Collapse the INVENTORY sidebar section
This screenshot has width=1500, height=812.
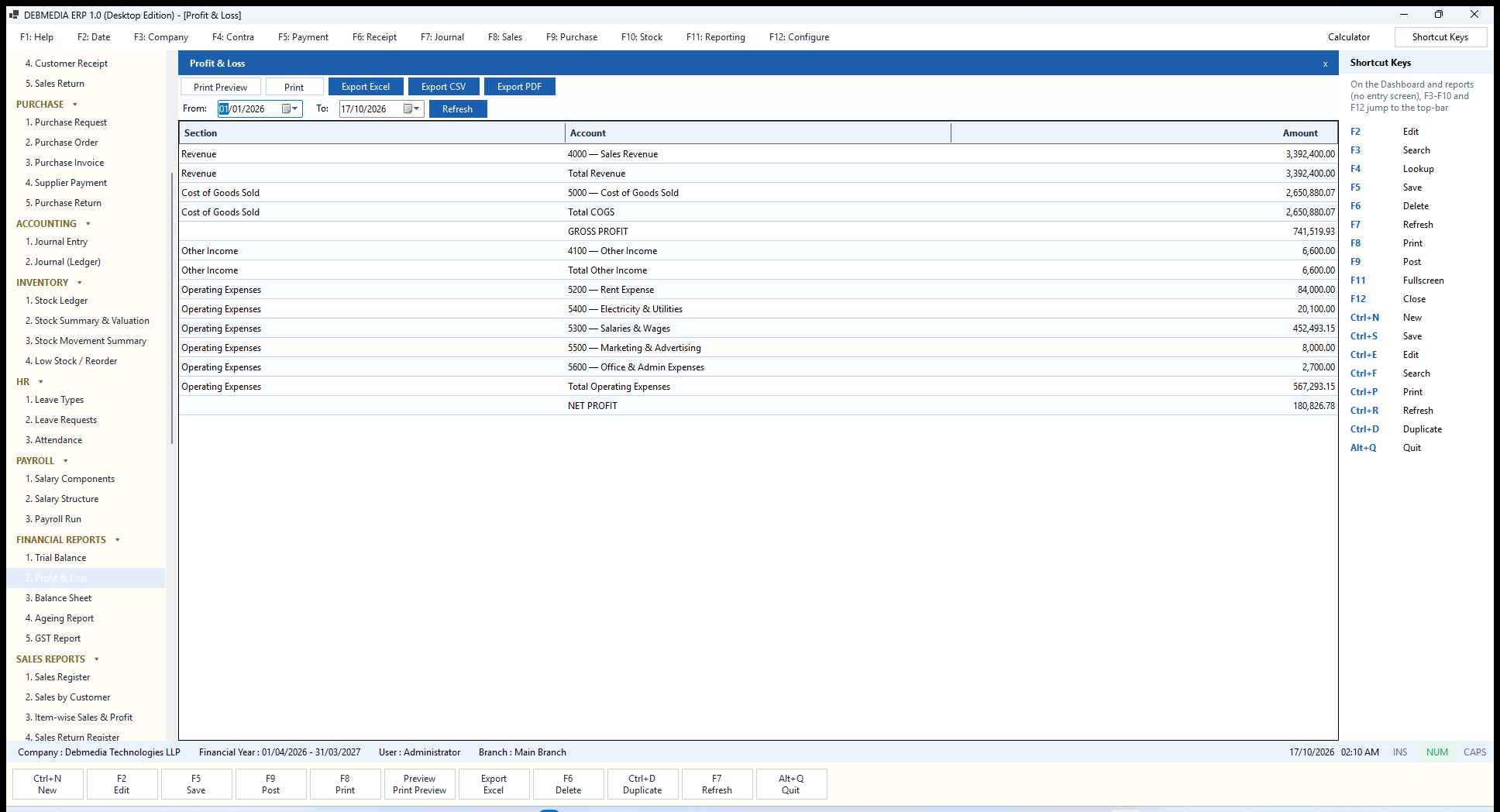tap(79, 283)
